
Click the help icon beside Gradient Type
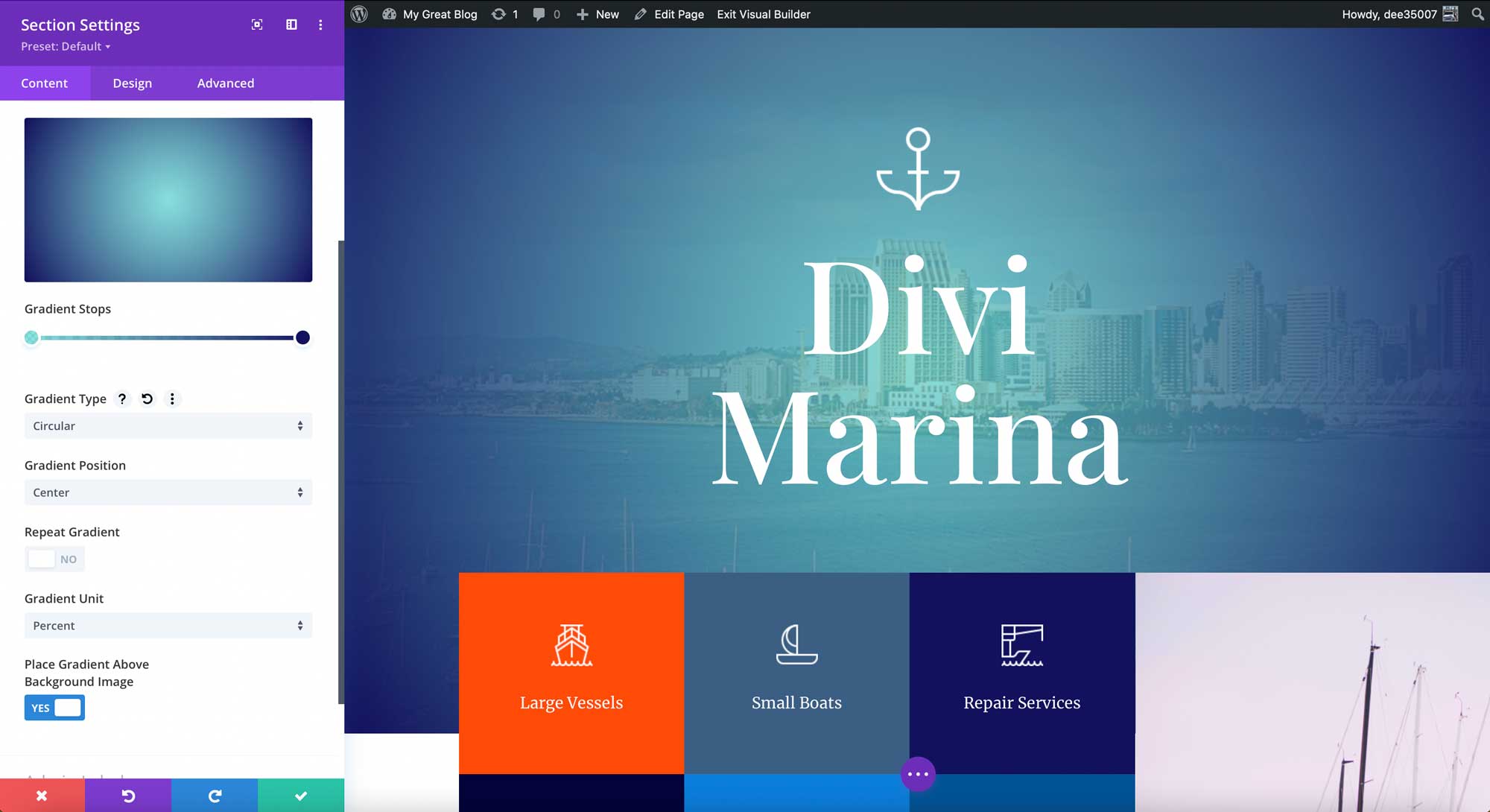pos(122,399)
